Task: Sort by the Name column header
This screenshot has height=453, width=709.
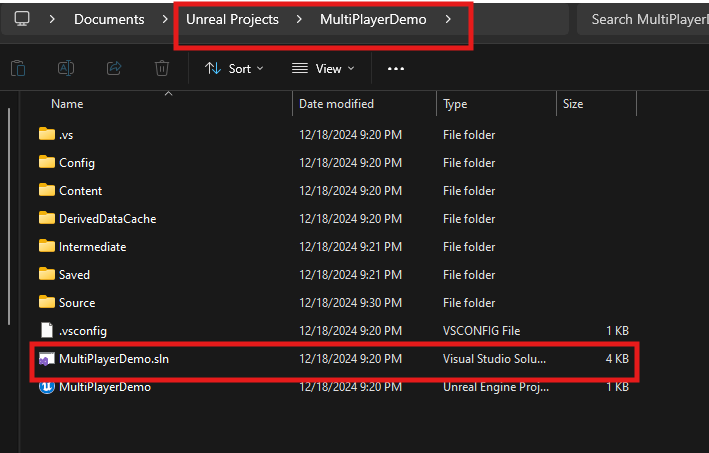Action: [x=67, y=104]
